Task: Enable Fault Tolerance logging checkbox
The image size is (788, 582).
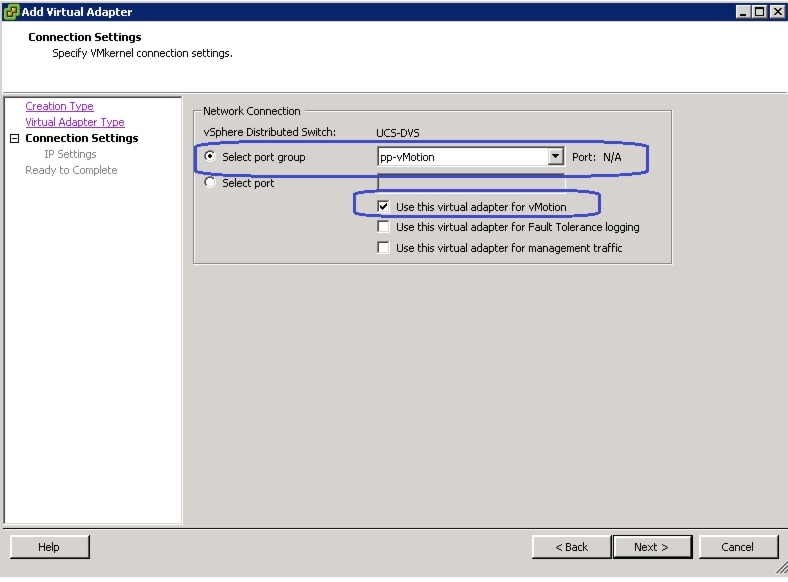Action: (383, 227)
